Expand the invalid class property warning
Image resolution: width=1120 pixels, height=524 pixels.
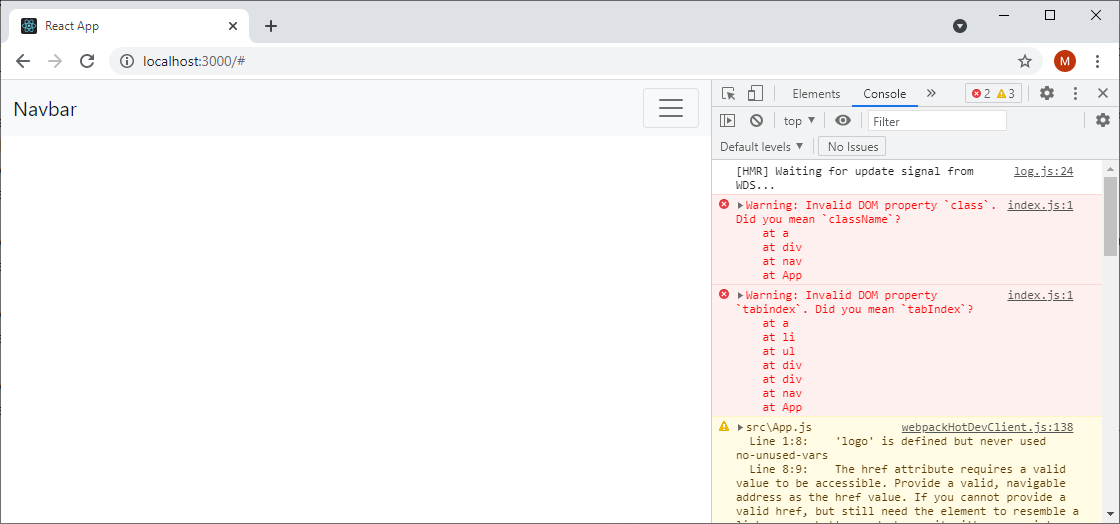741,206
